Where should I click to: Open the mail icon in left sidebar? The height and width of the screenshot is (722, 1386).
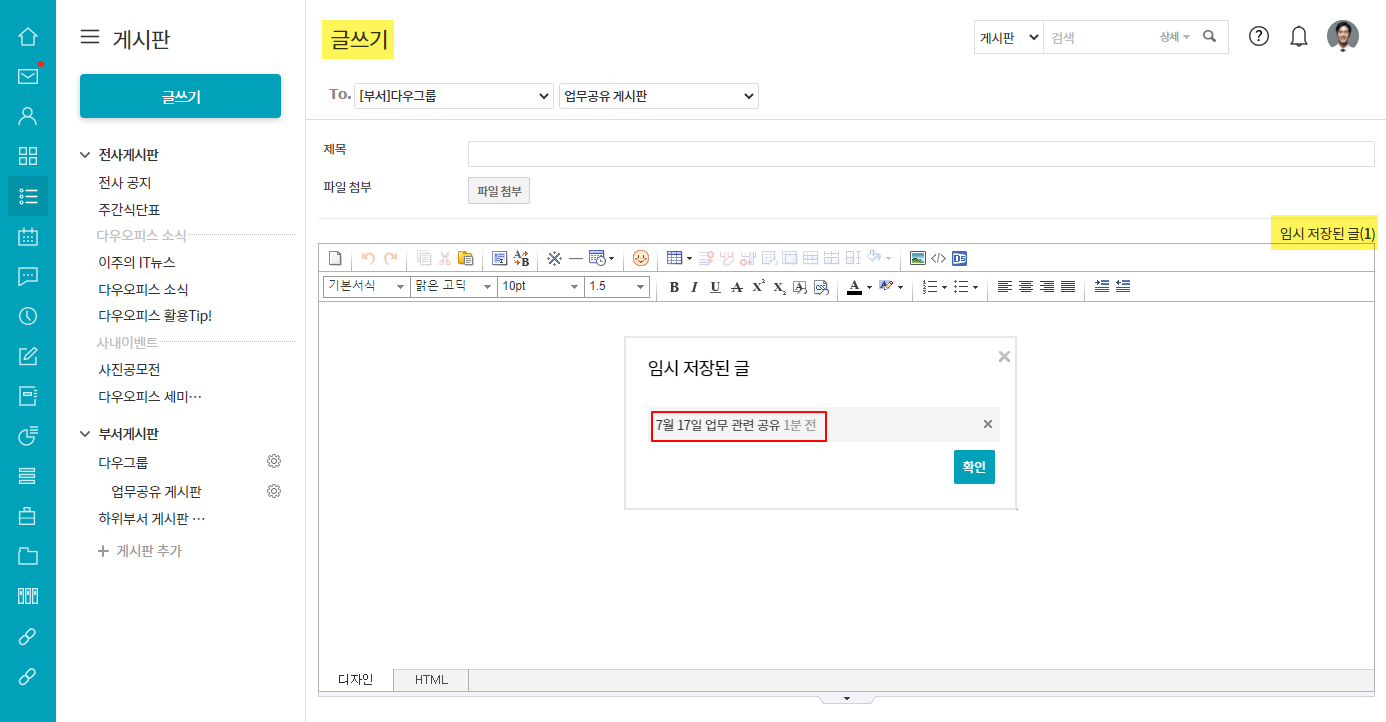28,77
